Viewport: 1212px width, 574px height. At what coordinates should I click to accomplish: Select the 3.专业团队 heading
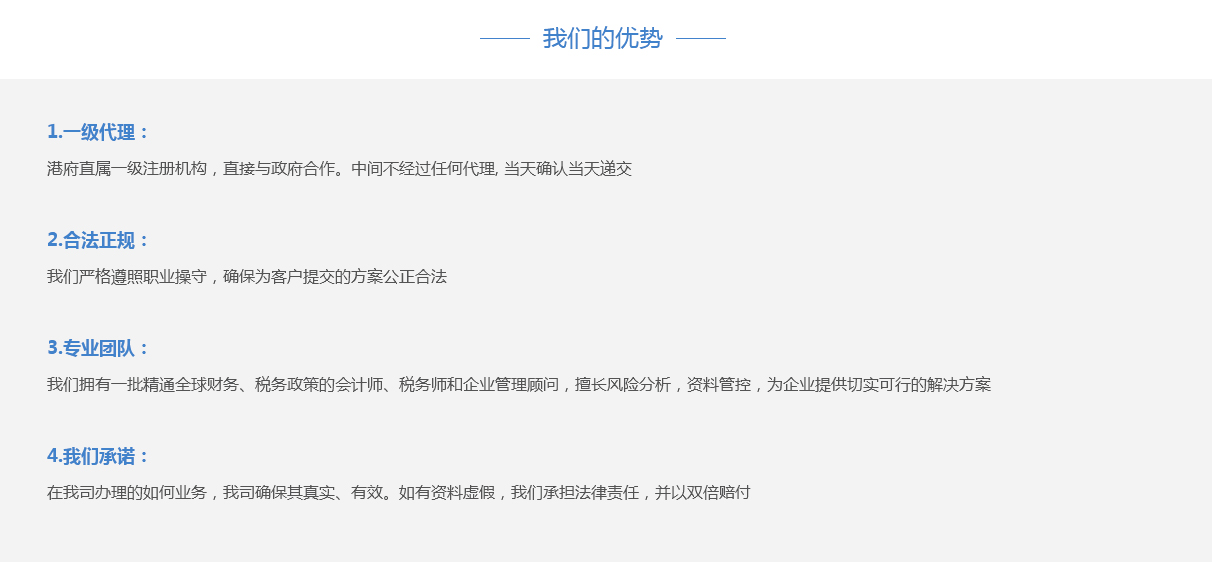click(x=98, y=348)
